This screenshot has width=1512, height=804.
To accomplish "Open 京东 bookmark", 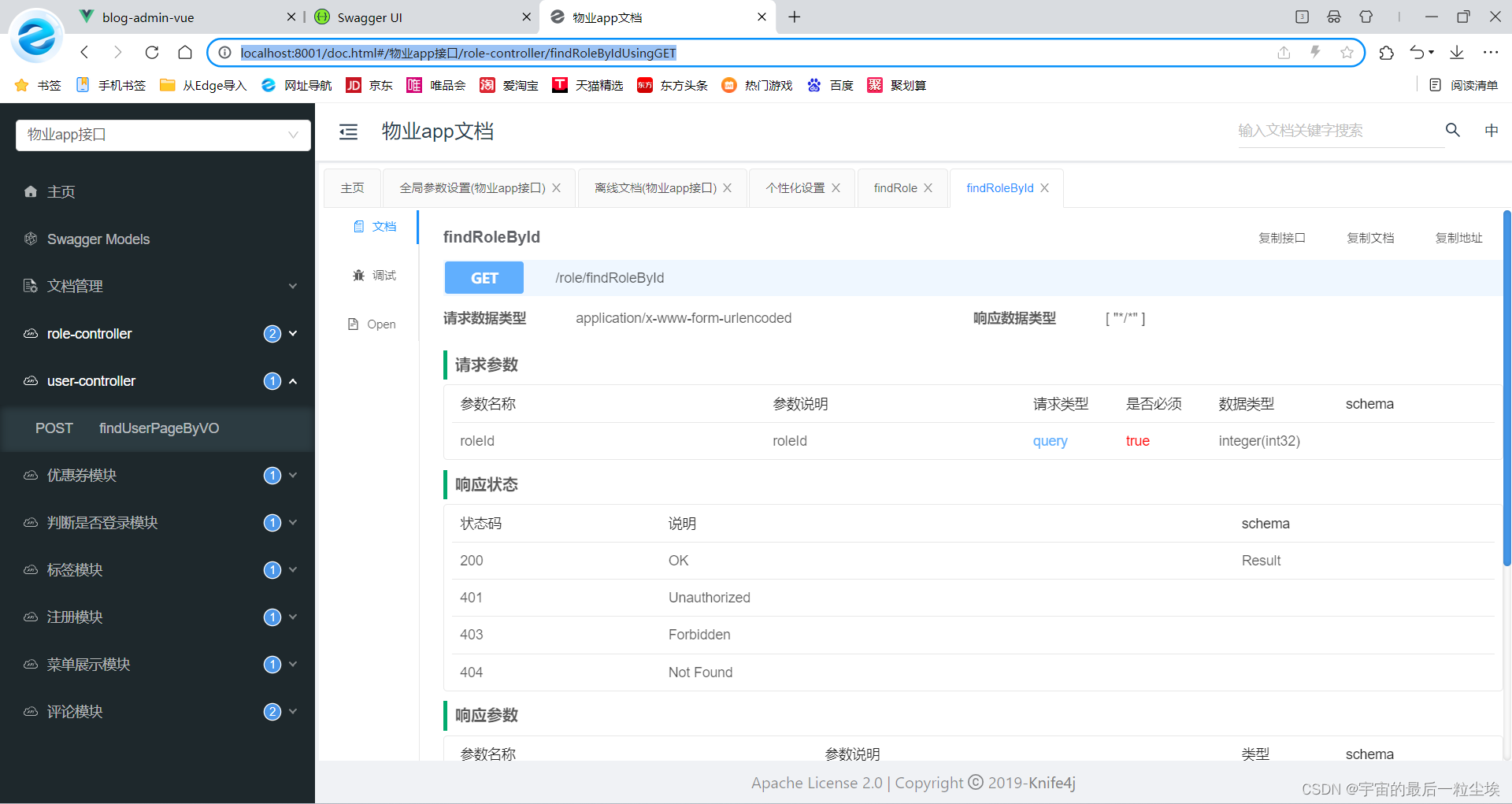I will [369, 85].
